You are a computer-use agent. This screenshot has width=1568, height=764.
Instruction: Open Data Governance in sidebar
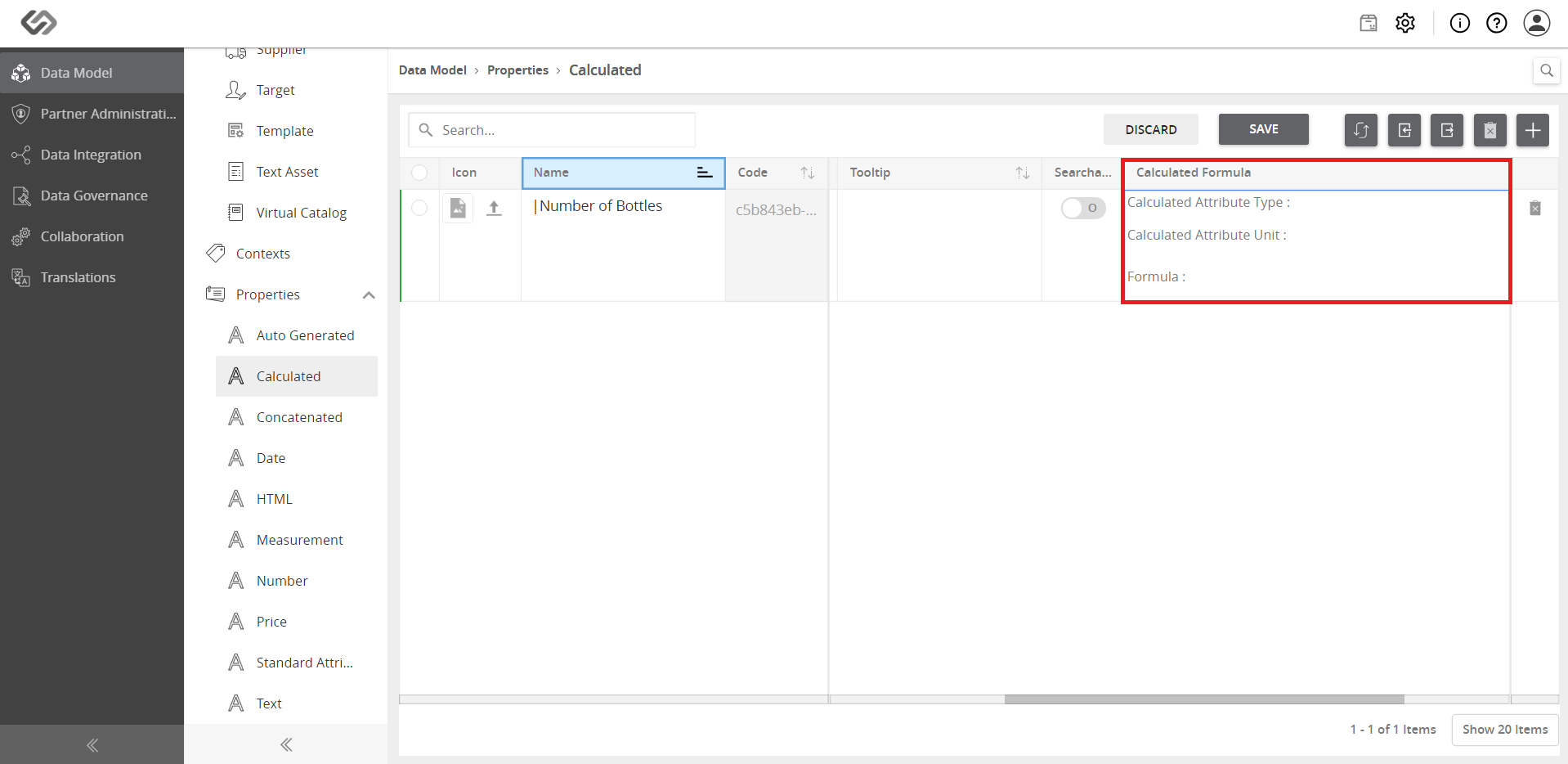92,195
